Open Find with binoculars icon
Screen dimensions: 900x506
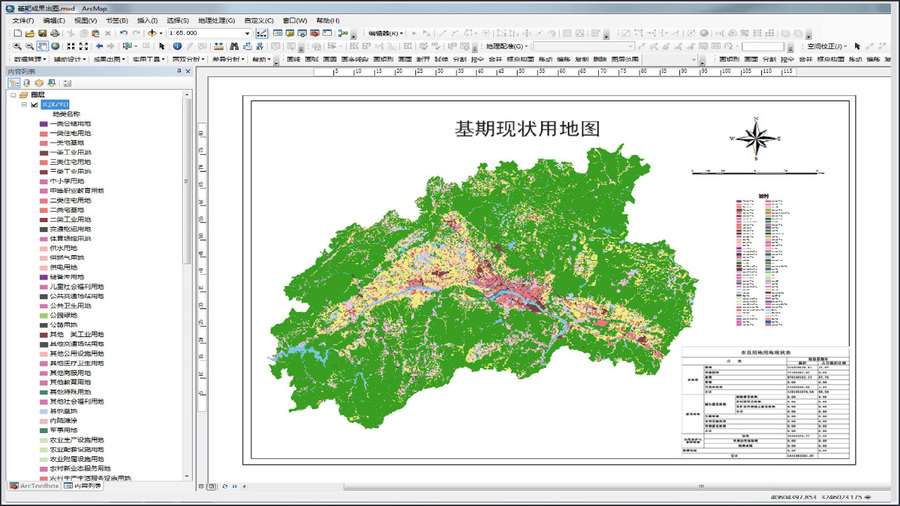tap(234, 46)
